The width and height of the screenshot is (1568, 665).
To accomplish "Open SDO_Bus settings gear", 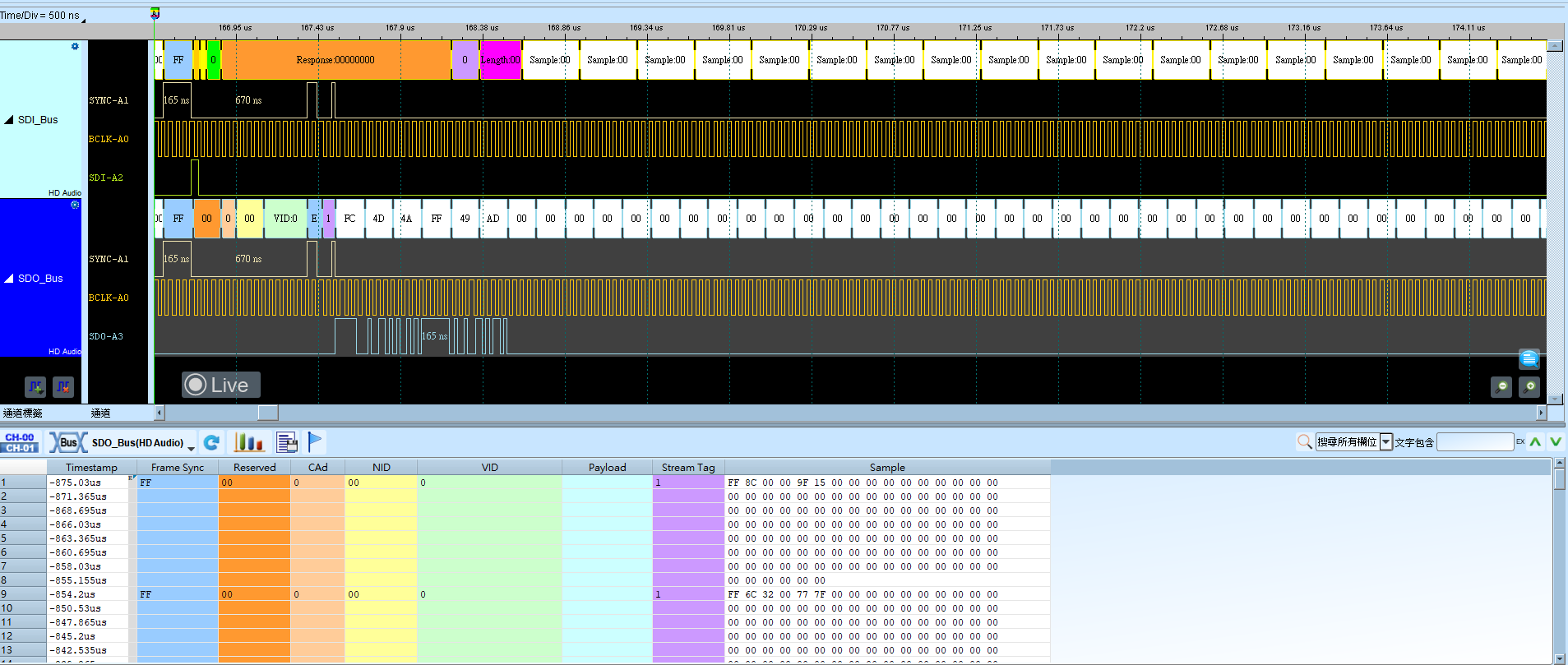I will click(x=75, y=205).
